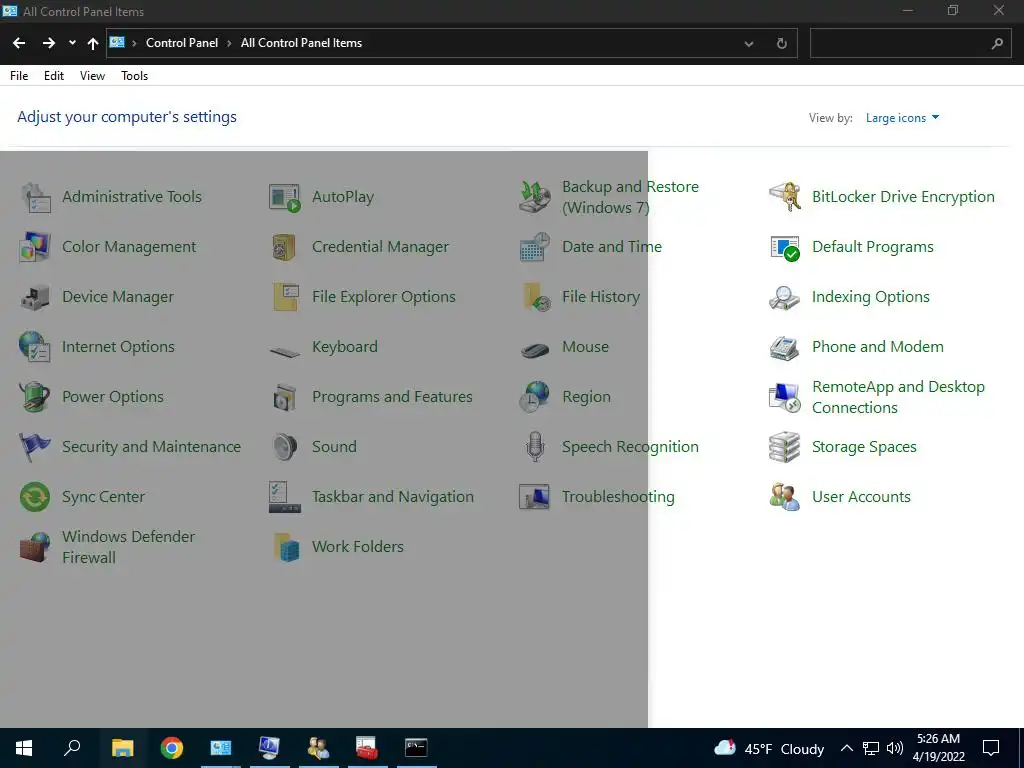
Task: Open the Credential Manager icon
Action: pos(285,247)
